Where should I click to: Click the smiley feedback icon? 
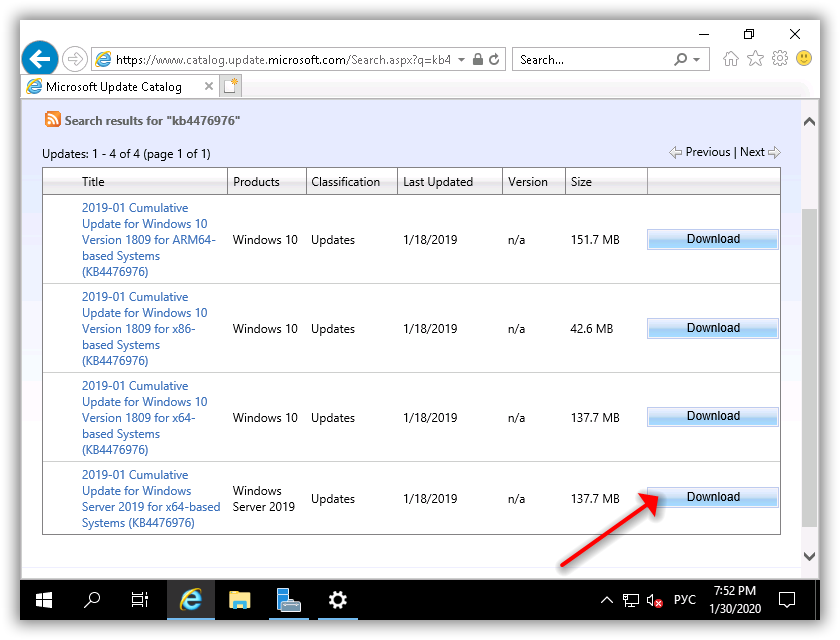tap(804, 58)
